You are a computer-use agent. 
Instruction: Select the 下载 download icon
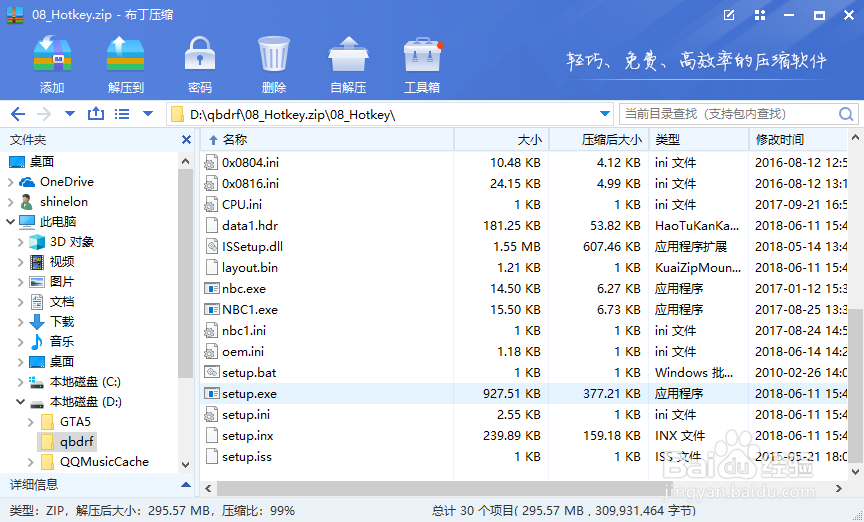[37, 321]
